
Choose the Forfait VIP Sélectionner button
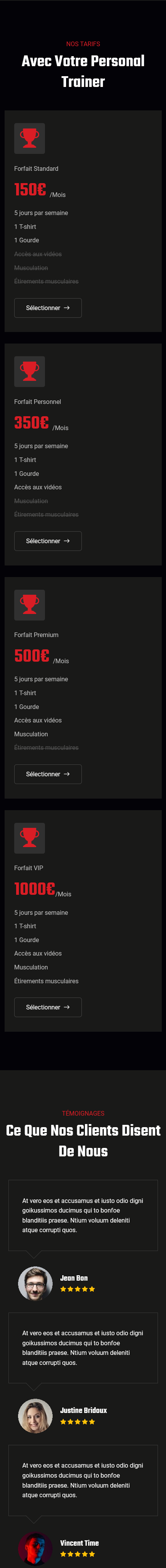coord(48,1008)
